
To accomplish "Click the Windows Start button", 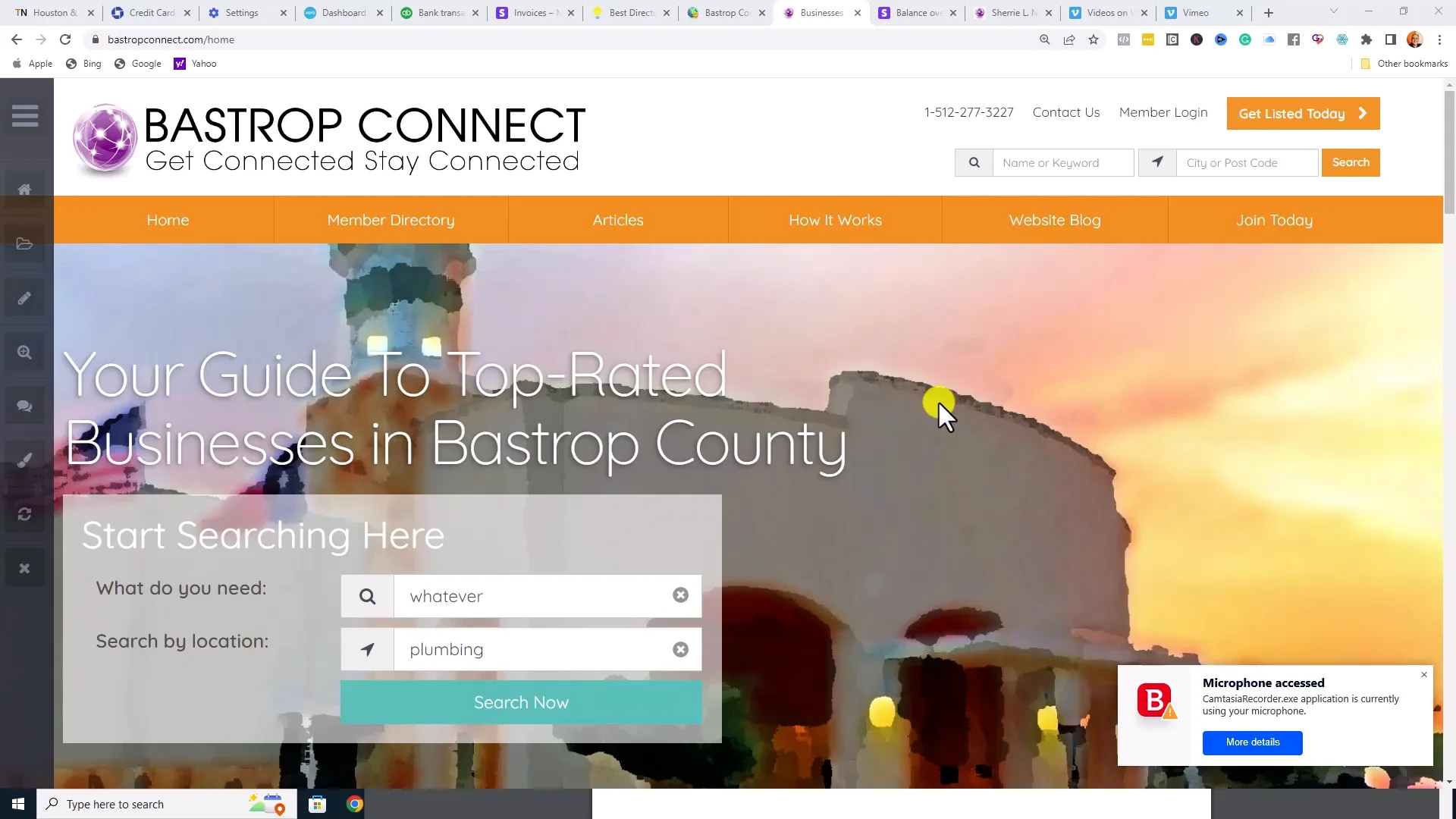I will coord(18,804).
